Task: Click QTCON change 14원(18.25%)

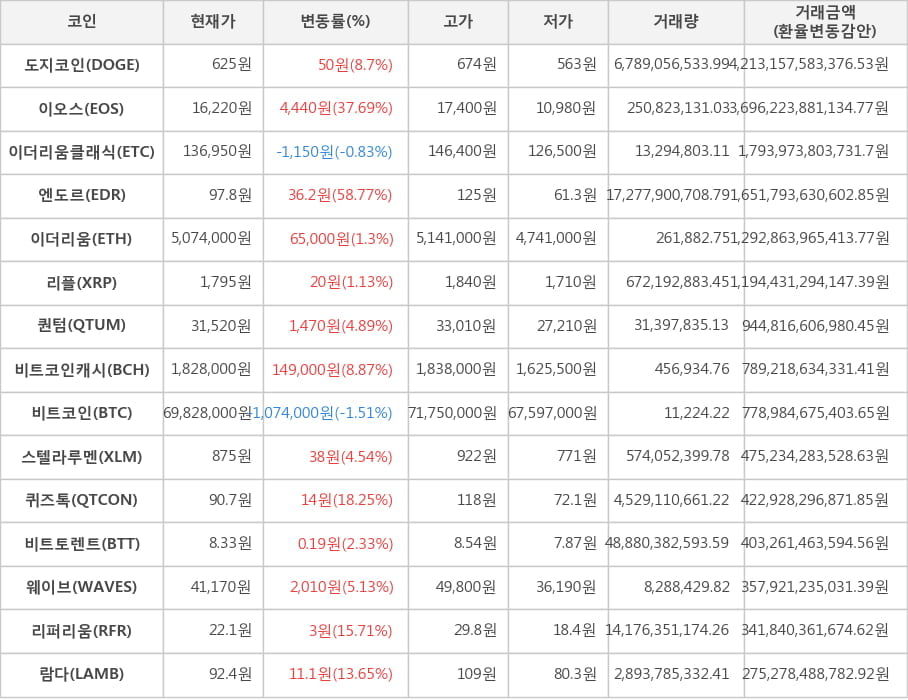Action: (x=347, y=500)
